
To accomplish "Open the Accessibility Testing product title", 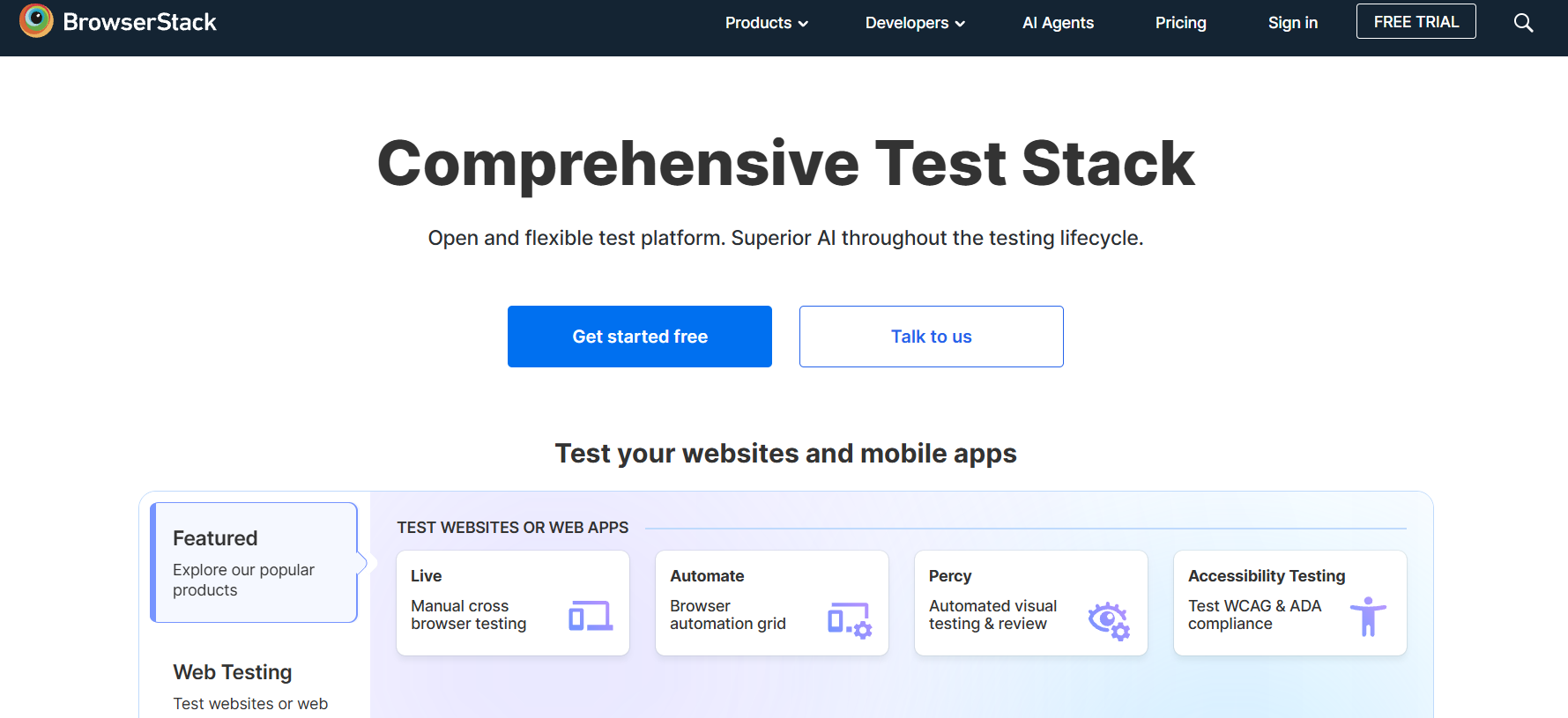I will click(1267, 575).
